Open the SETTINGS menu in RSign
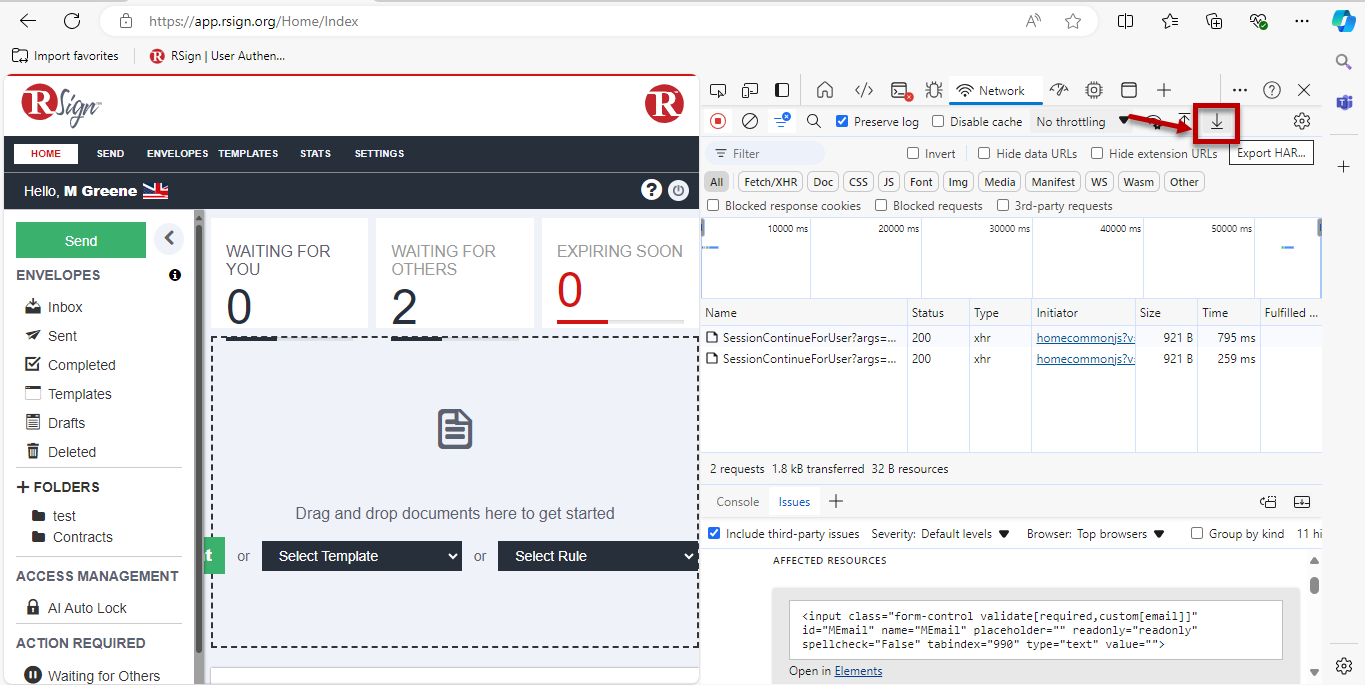The image size is (1365, 685). click(x=379, y=153)
